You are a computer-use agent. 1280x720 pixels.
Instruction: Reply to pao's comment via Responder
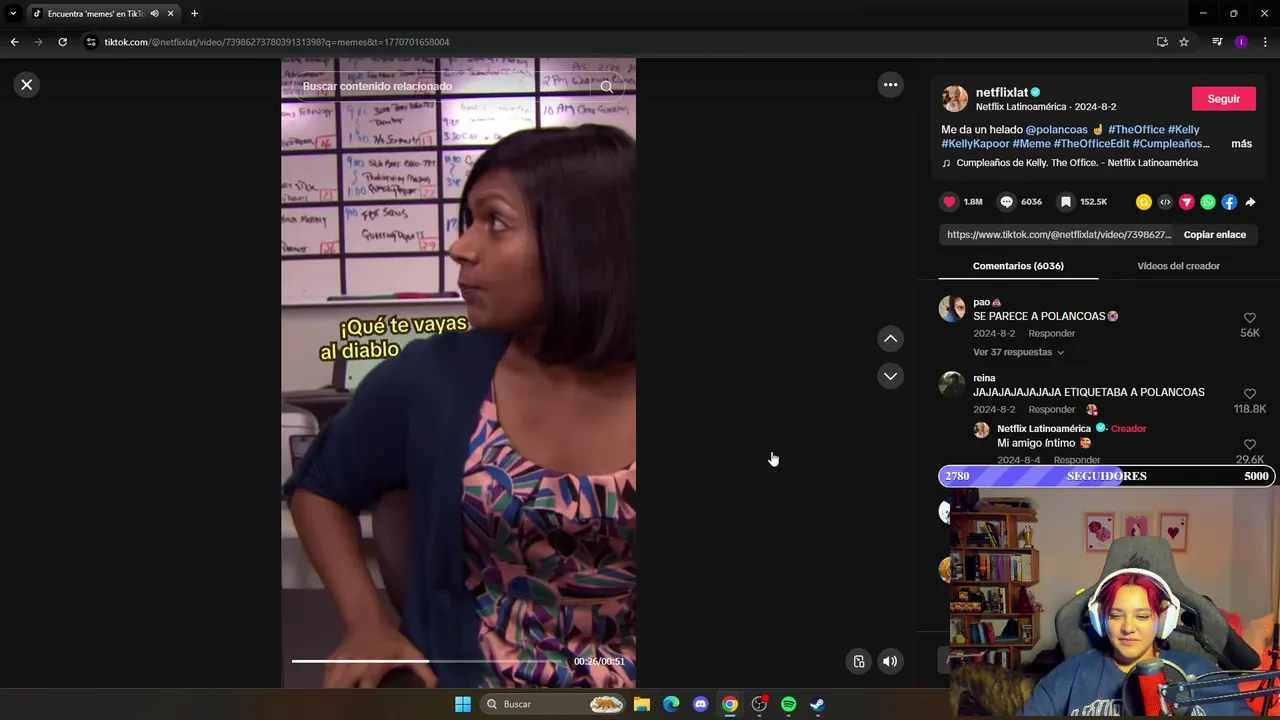[1052, 333]
